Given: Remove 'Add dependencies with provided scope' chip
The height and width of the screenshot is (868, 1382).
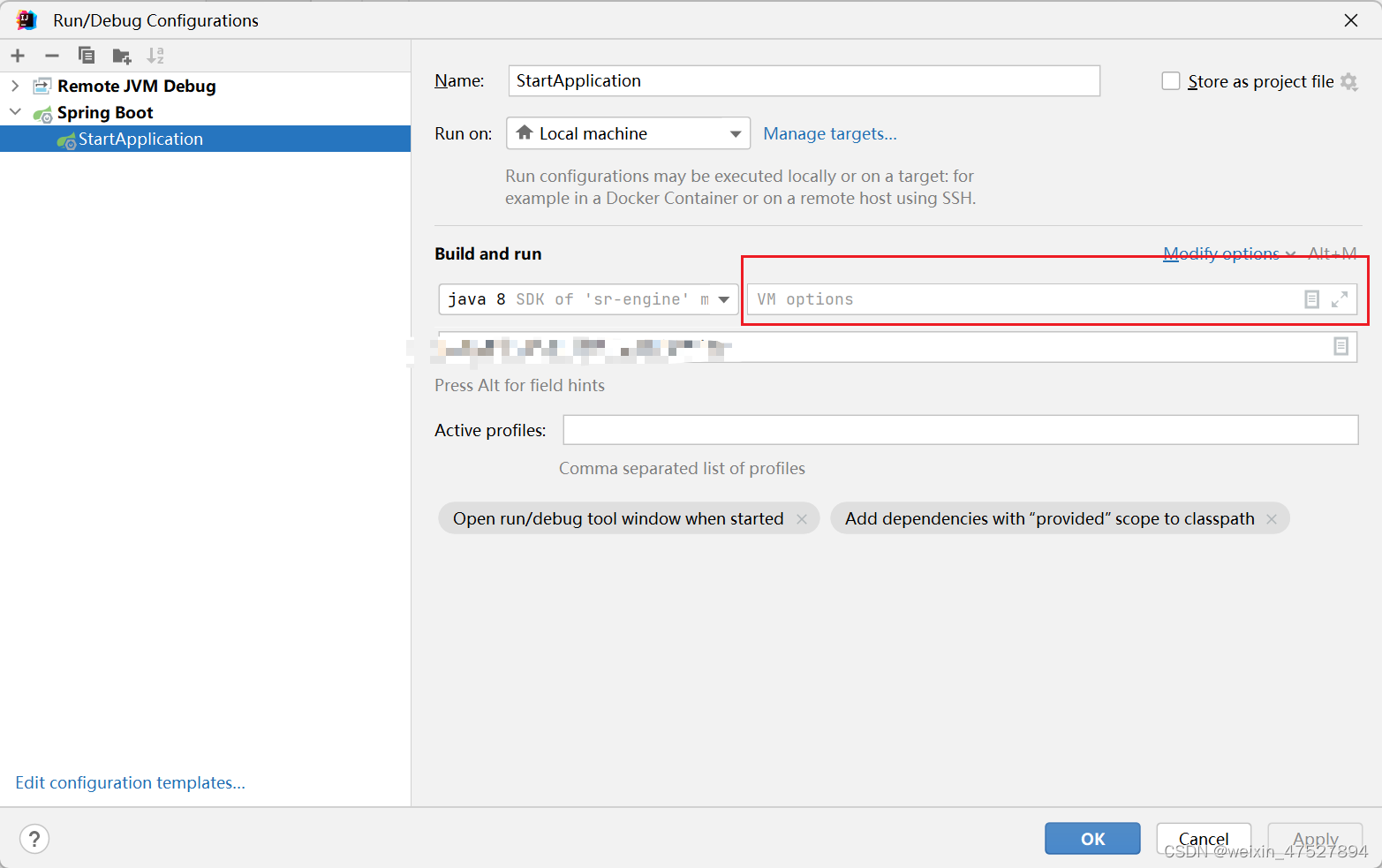Looking at the screenshot, I should [x=1272, y=519].
